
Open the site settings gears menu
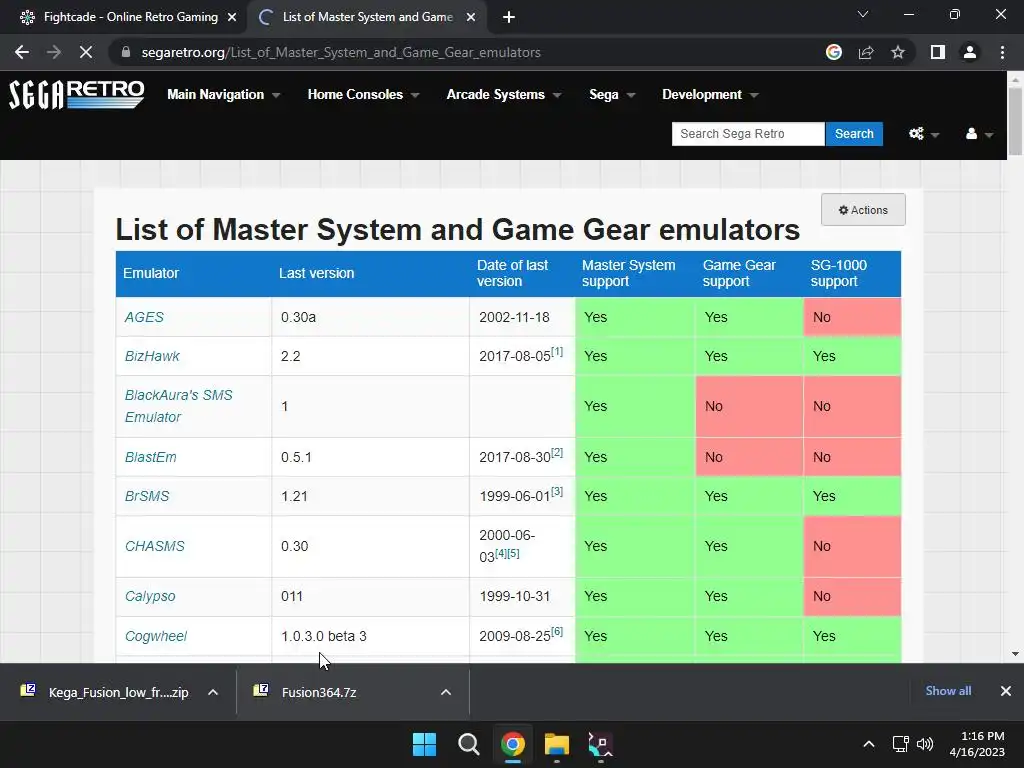[x=923, y=134]
